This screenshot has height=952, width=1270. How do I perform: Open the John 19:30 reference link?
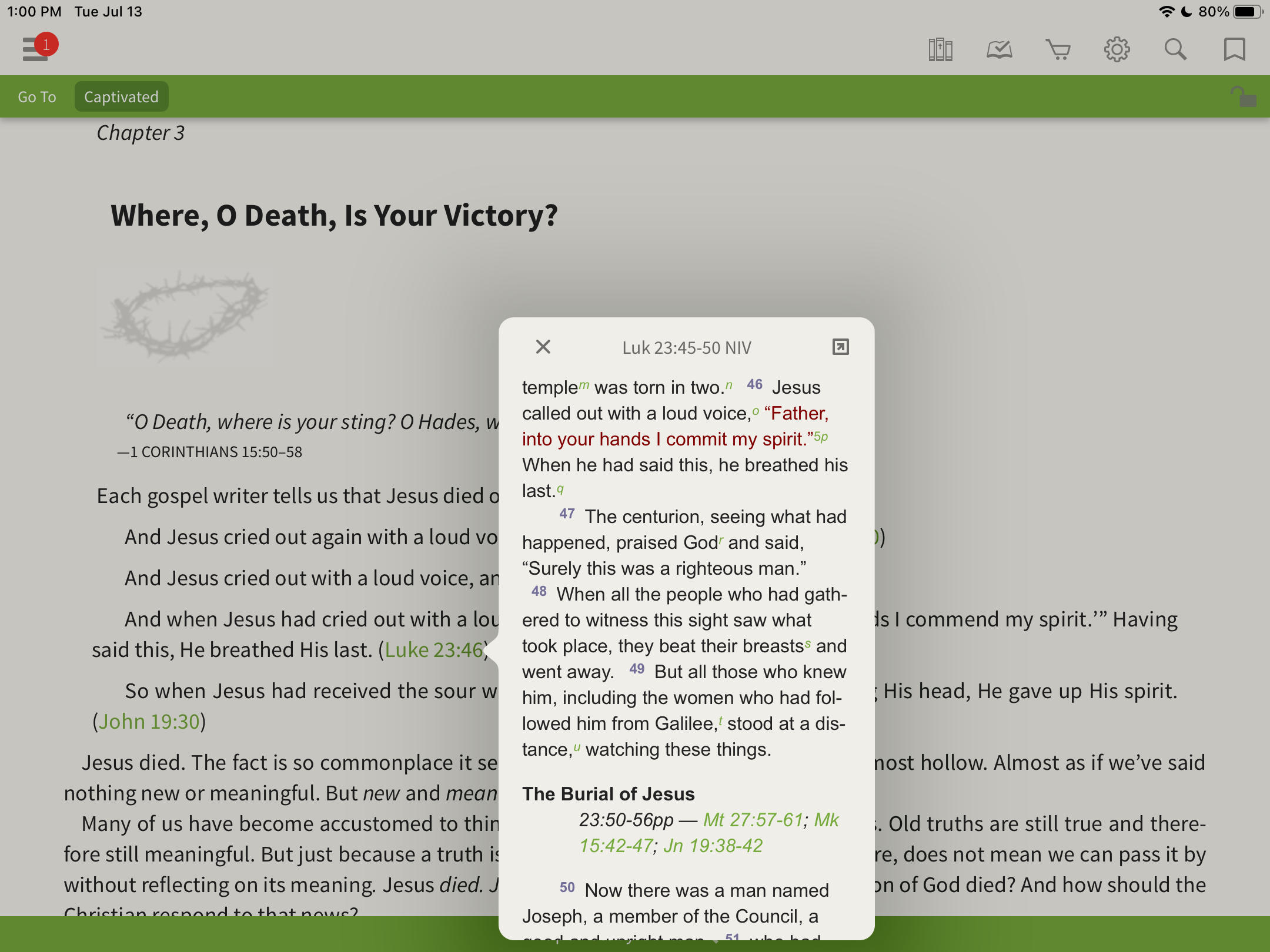click(149, 722)
